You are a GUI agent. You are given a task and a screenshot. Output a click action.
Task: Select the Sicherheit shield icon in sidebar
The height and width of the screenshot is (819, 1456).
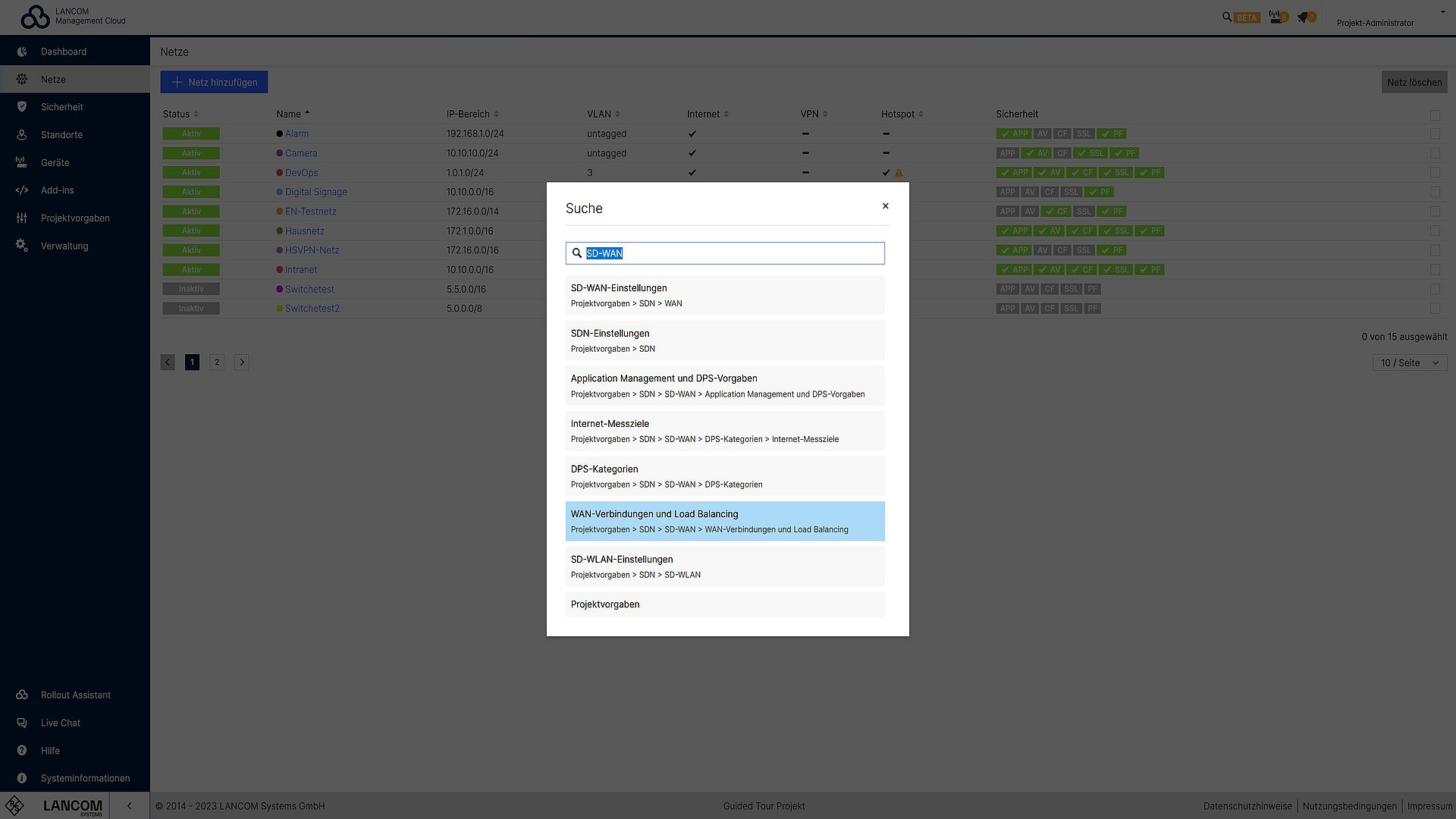point(22,106)
